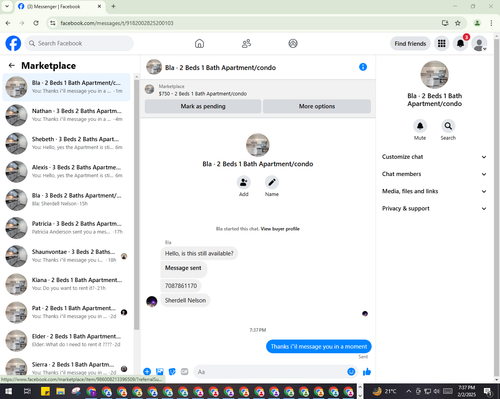This screenshot has height=399, width=500.
Task: Open the browser tab search dropdown
Action: [7, 6]
